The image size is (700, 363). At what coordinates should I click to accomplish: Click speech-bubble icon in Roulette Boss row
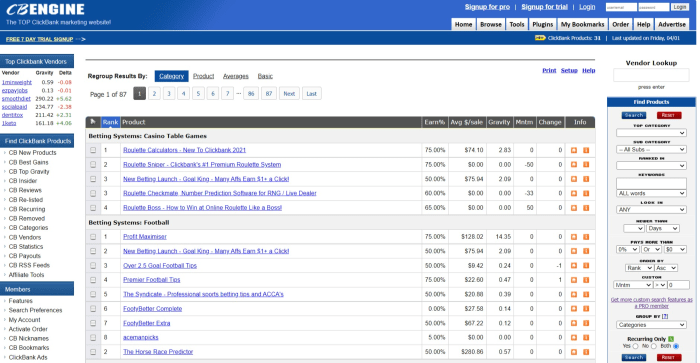[x=574, y=208]
